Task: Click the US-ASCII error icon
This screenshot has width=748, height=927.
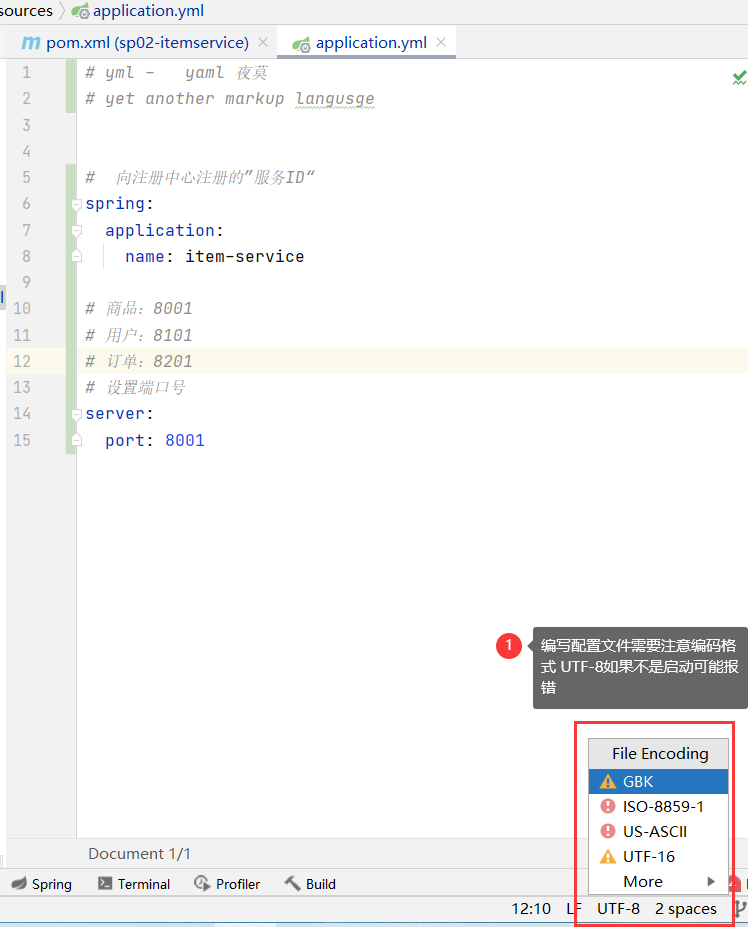Action: [608, 831]
